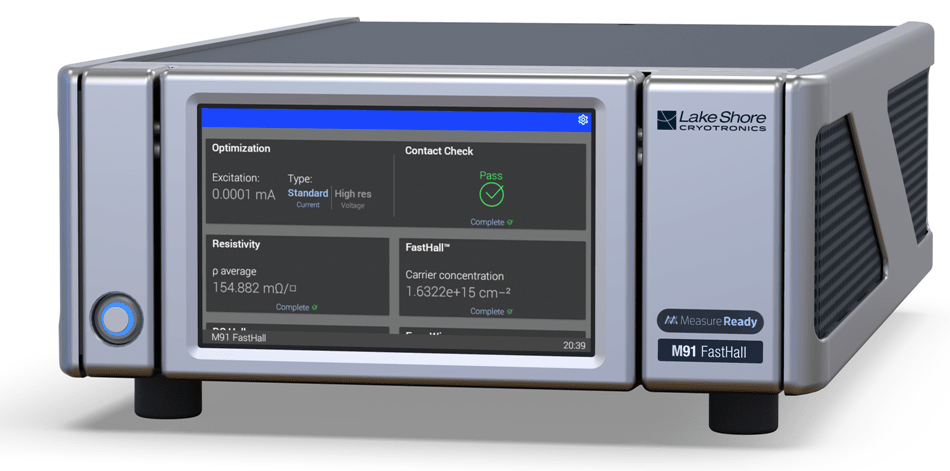
Task: Open the FastHall™ panel heading
Action: coord(427,247)
